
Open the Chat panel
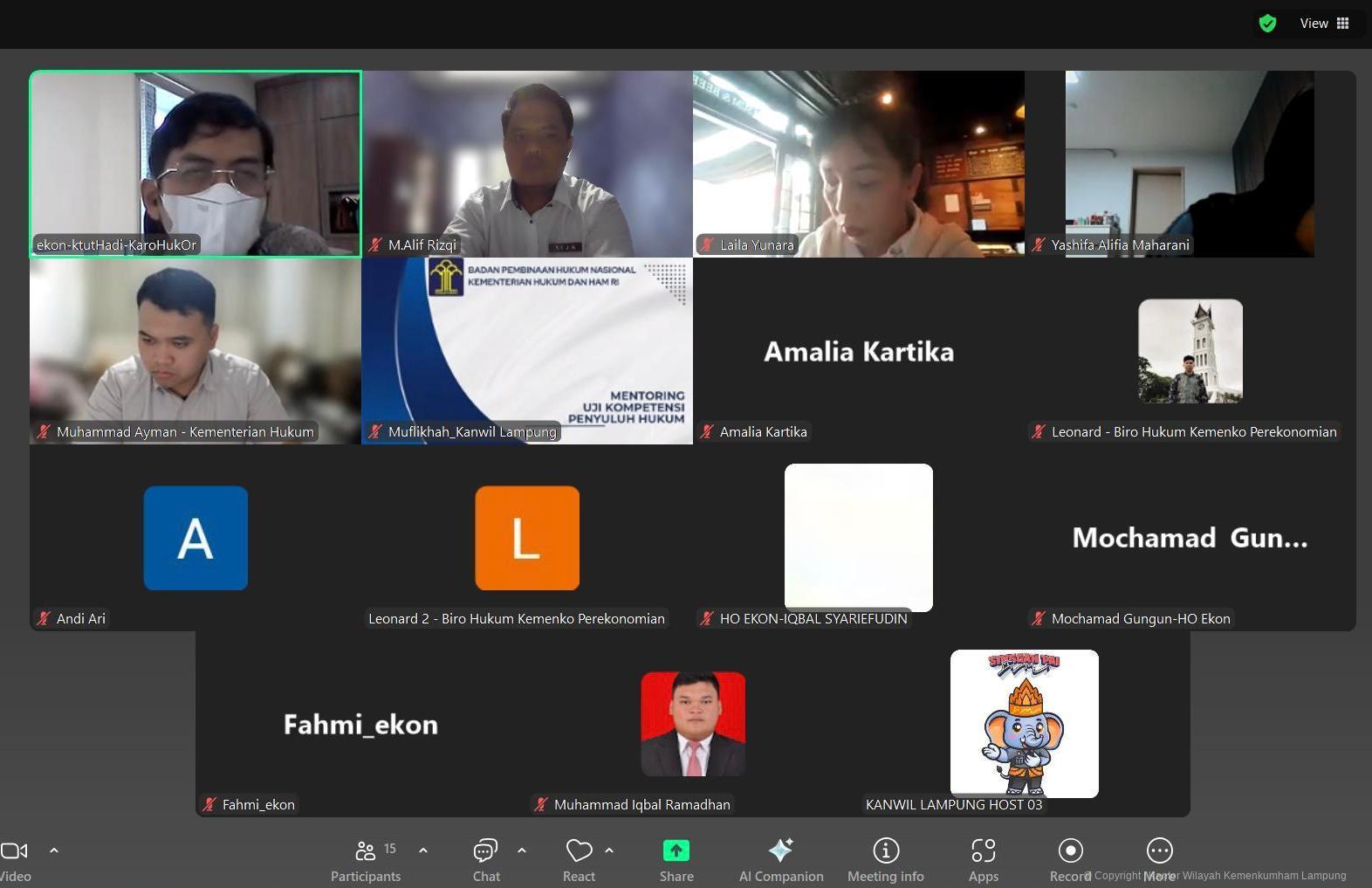click(485, 850)
